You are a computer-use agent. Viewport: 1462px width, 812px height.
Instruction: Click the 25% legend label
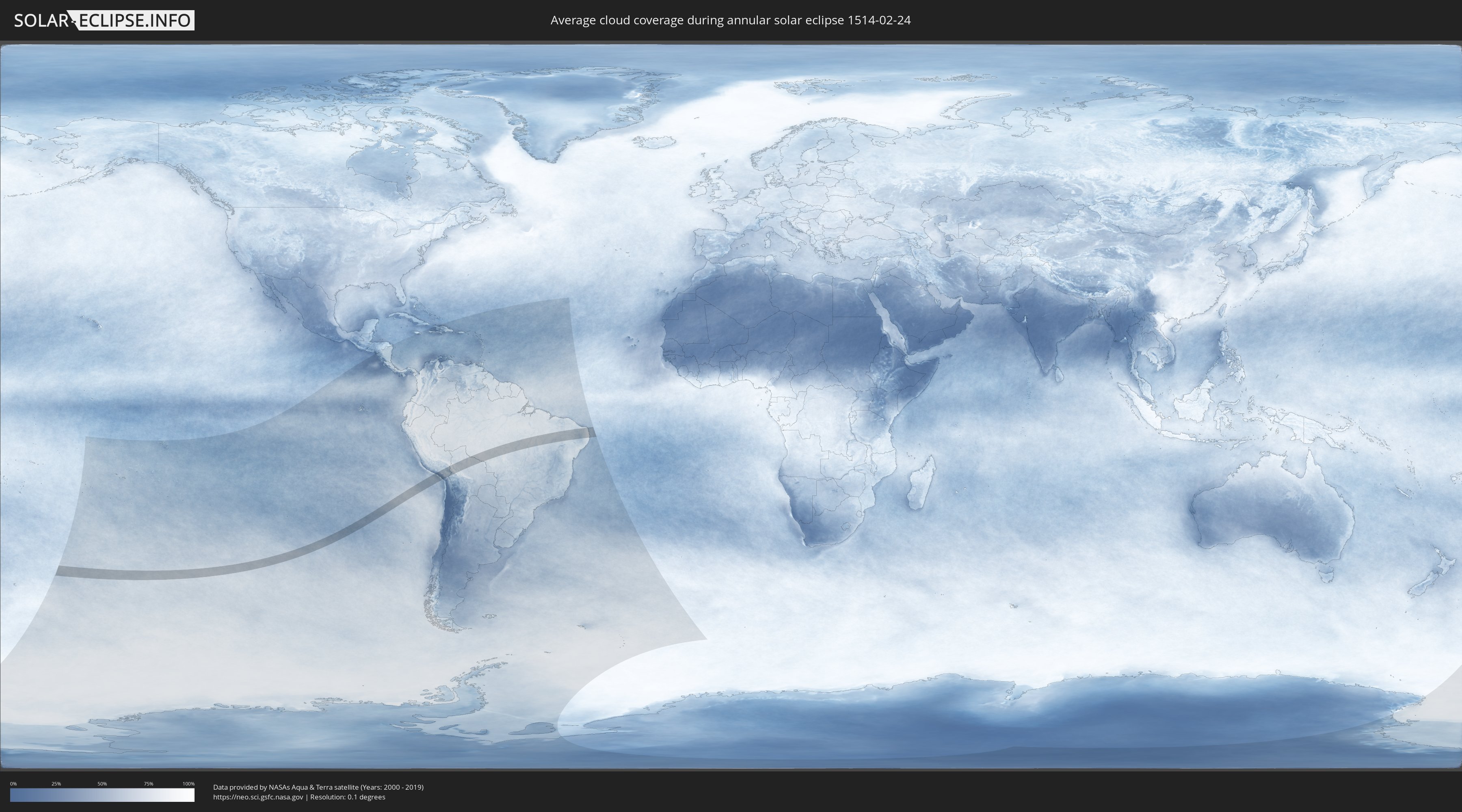click(x=56, y=784)
